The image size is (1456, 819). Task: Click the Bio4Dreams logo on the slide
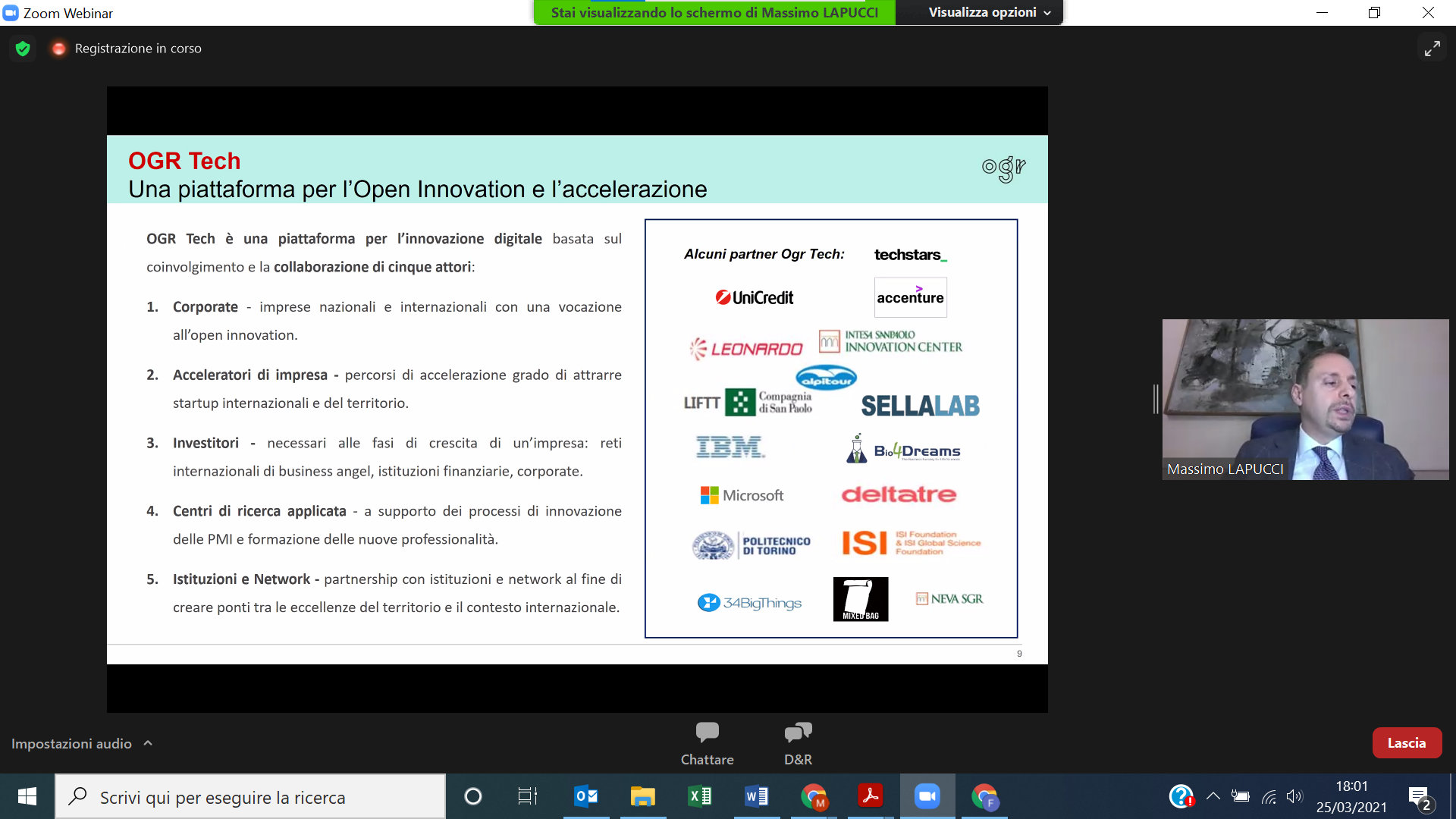(902, 449)
